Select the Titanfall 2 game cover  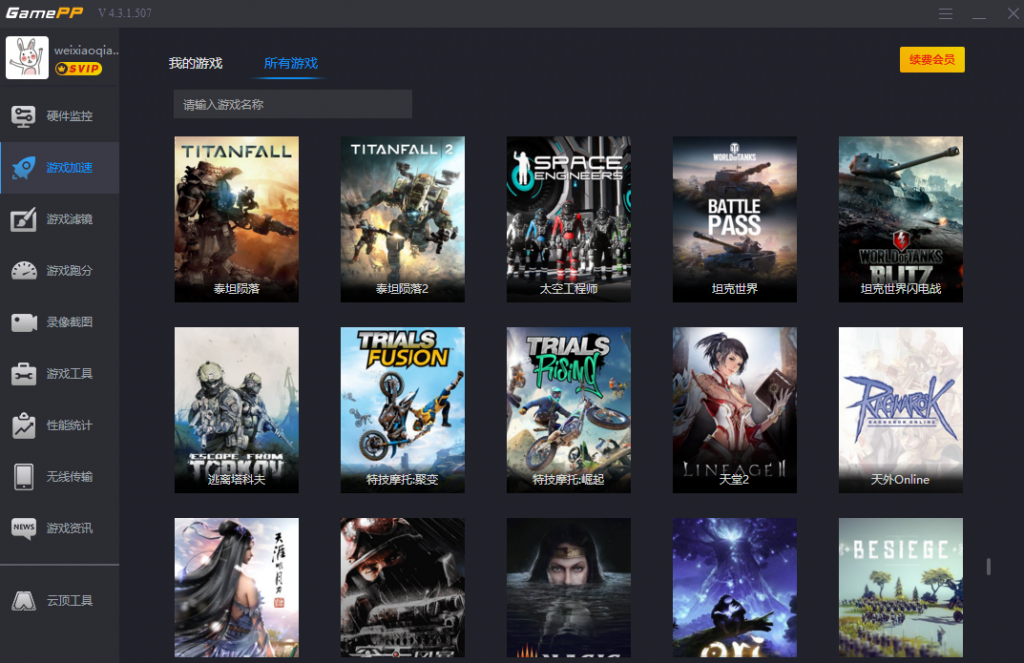coord(402,219)
